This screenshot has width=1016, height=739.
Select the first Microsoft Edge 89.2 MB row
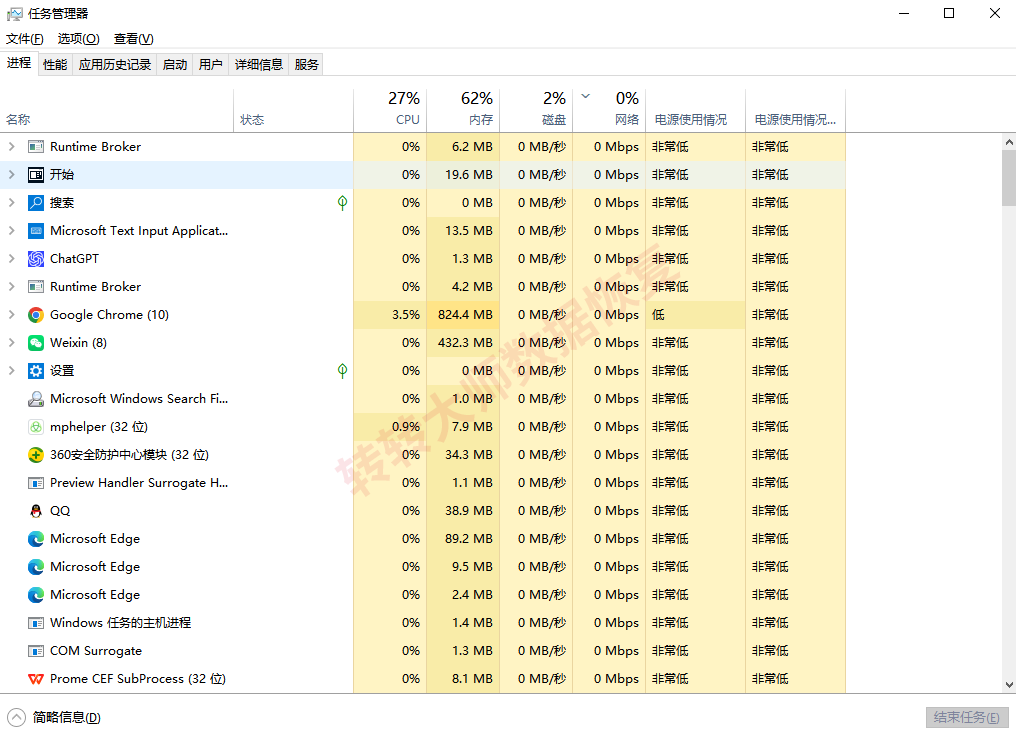tap(422, 539)
